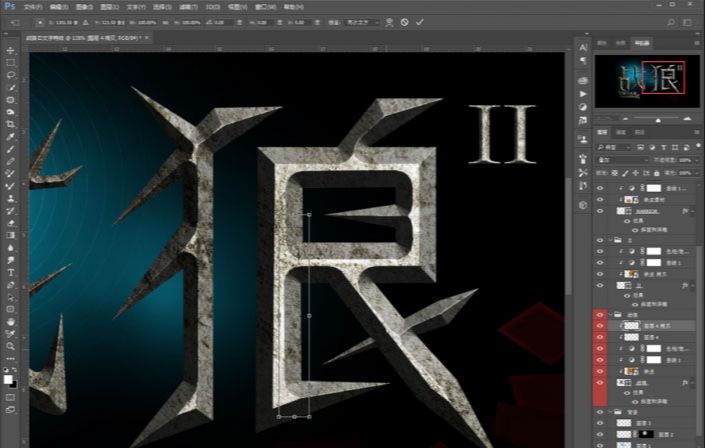This screenshot has height=448, width=705.
Task: Select the Horizontal Type tool
Action: pos(10,273)
